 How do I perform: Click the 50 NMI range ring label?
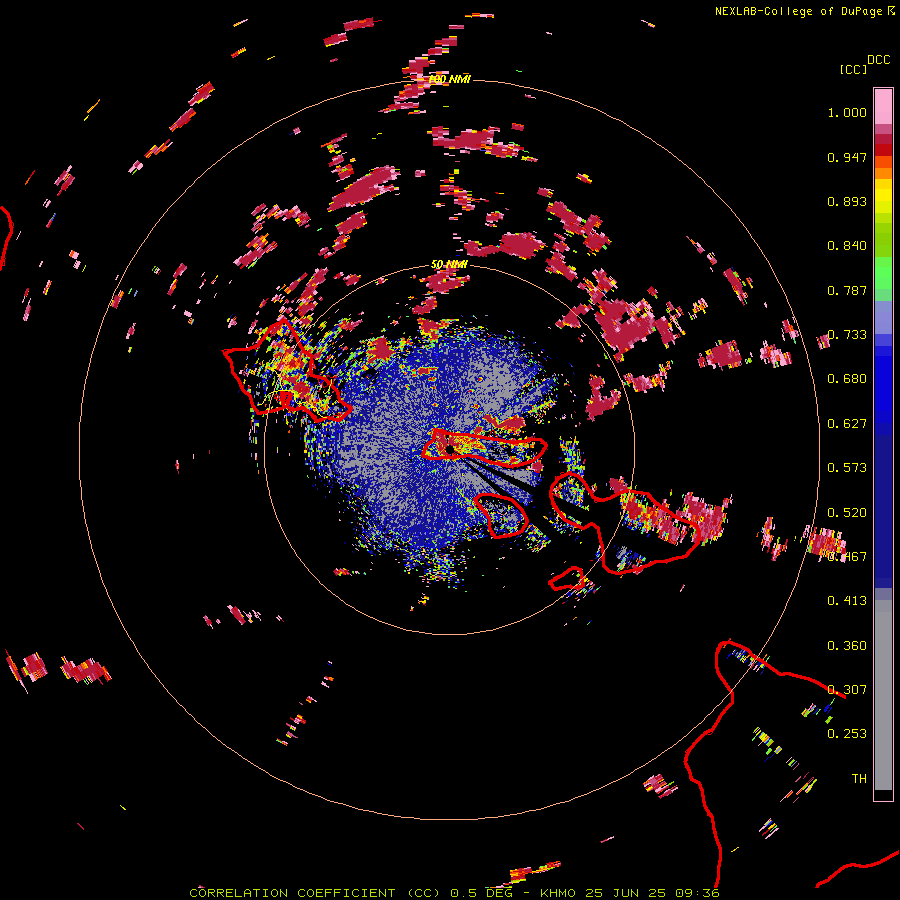click(x=449, y=265)
